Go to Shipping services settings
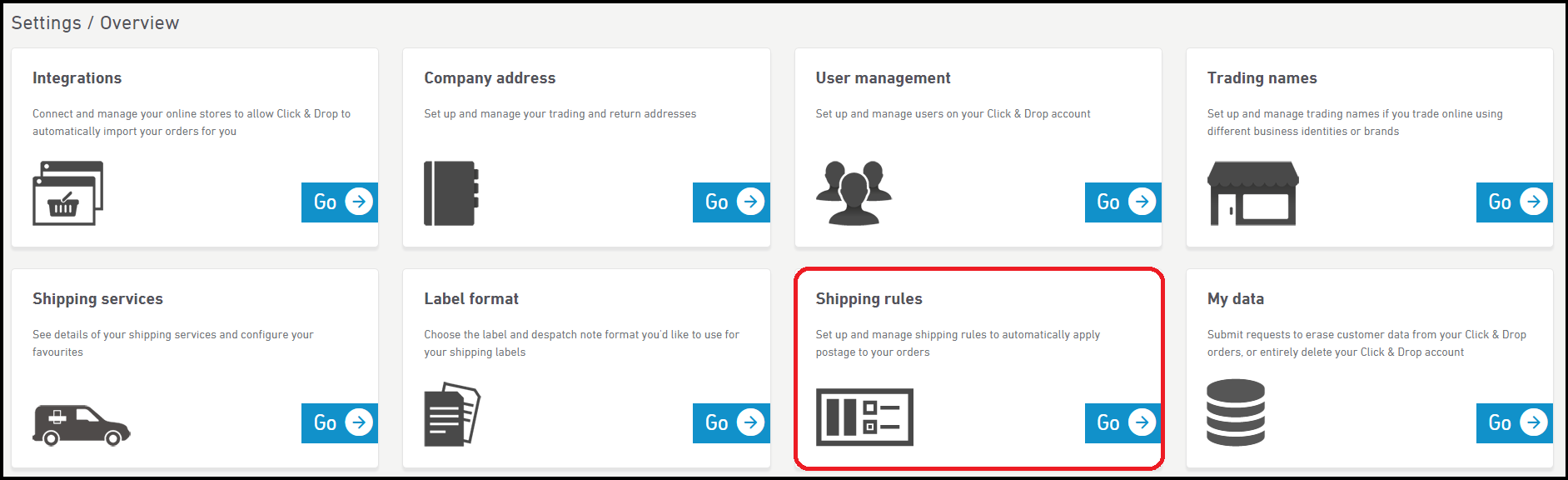 pos(339,422)
